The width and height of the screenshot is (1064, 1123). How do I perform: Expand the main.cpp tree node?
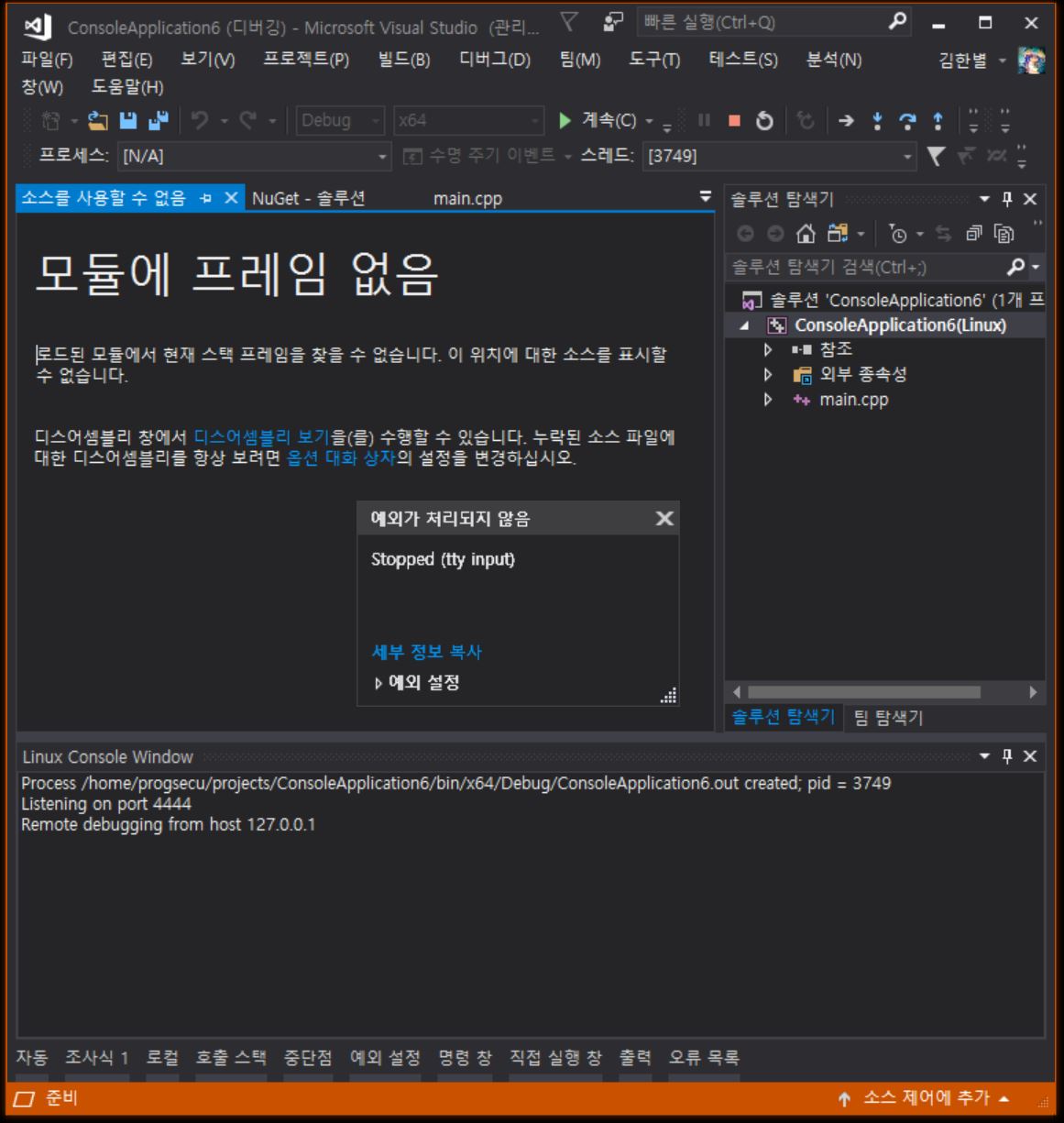[x=768, y=400]
